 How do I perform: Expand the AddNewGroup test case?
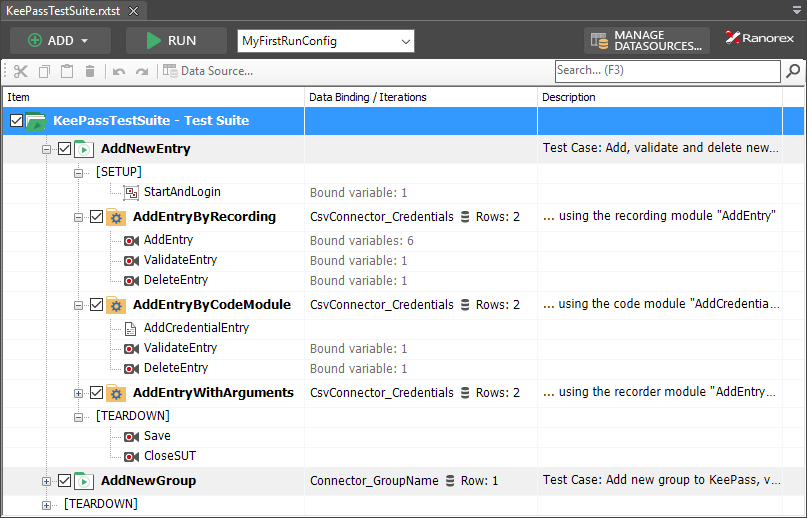46,481
